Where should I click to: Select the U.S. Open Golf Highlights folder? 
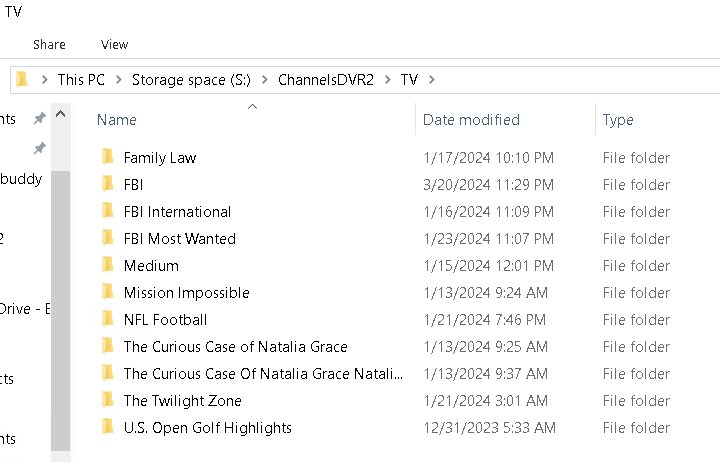click(x=207, y=428)
